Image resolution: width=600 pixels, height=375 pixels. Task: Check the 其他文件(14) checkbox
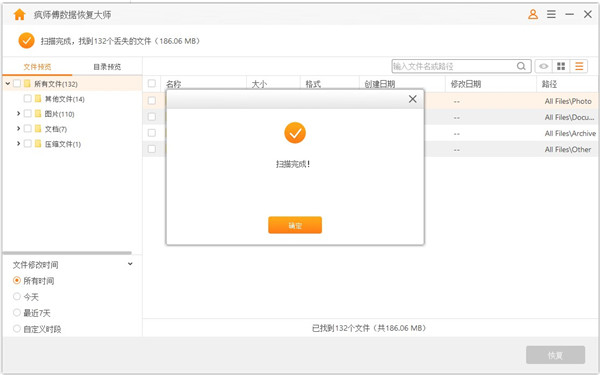(x=28, y=99)
